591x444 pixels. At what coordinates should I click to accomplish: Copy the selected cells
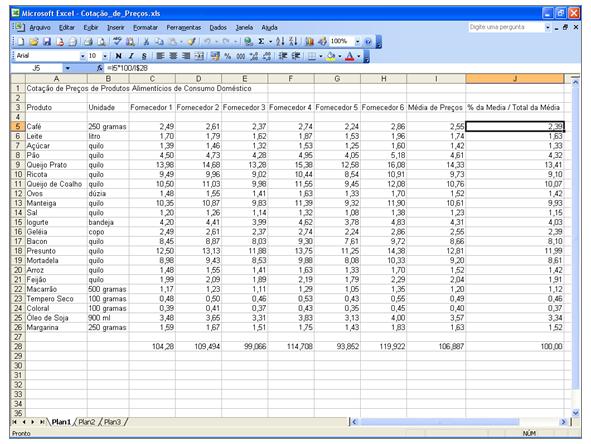[x=159, y=41]
